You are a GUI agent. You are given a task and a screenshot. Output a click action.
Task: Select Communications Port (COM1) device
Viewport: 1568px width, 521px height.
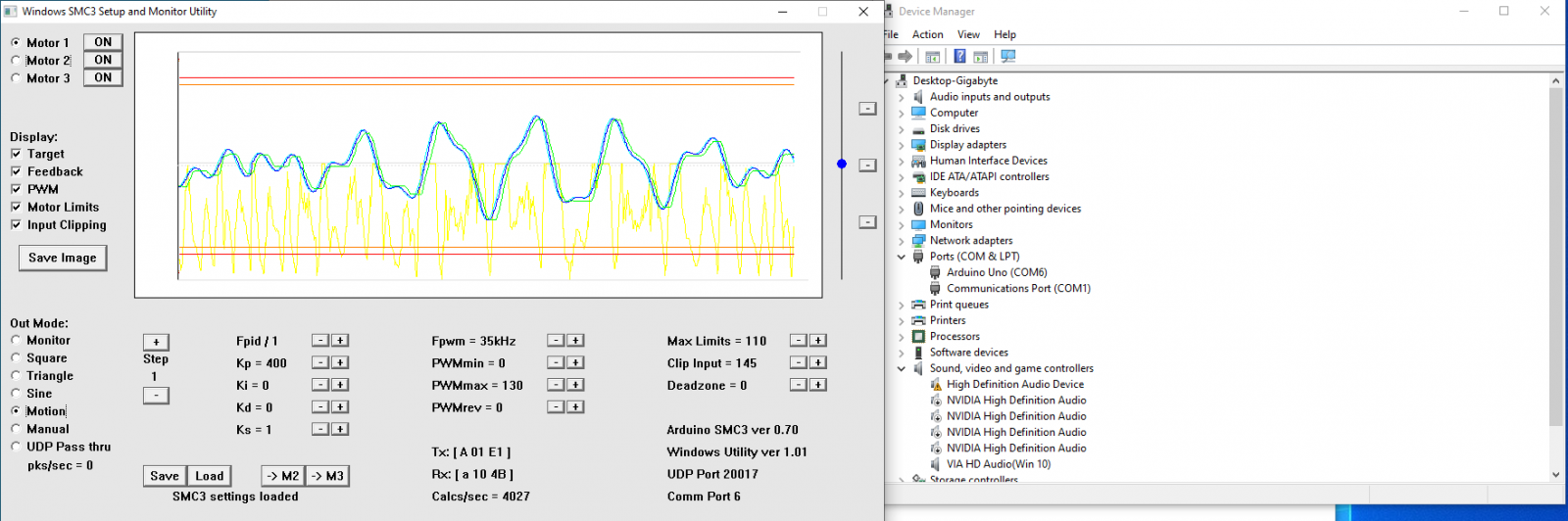pos(1018,289)
